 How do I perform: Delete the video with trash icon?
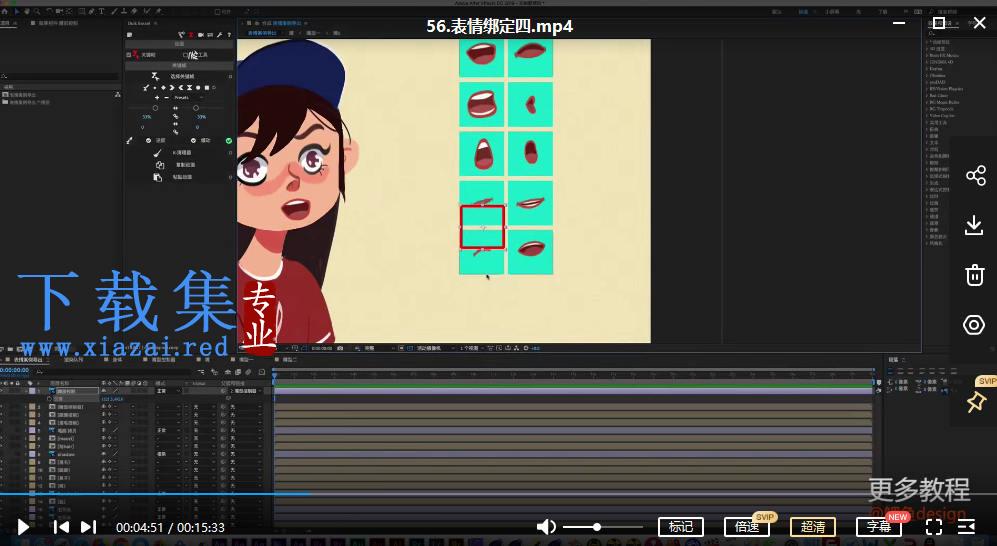[x=975, y=275]
